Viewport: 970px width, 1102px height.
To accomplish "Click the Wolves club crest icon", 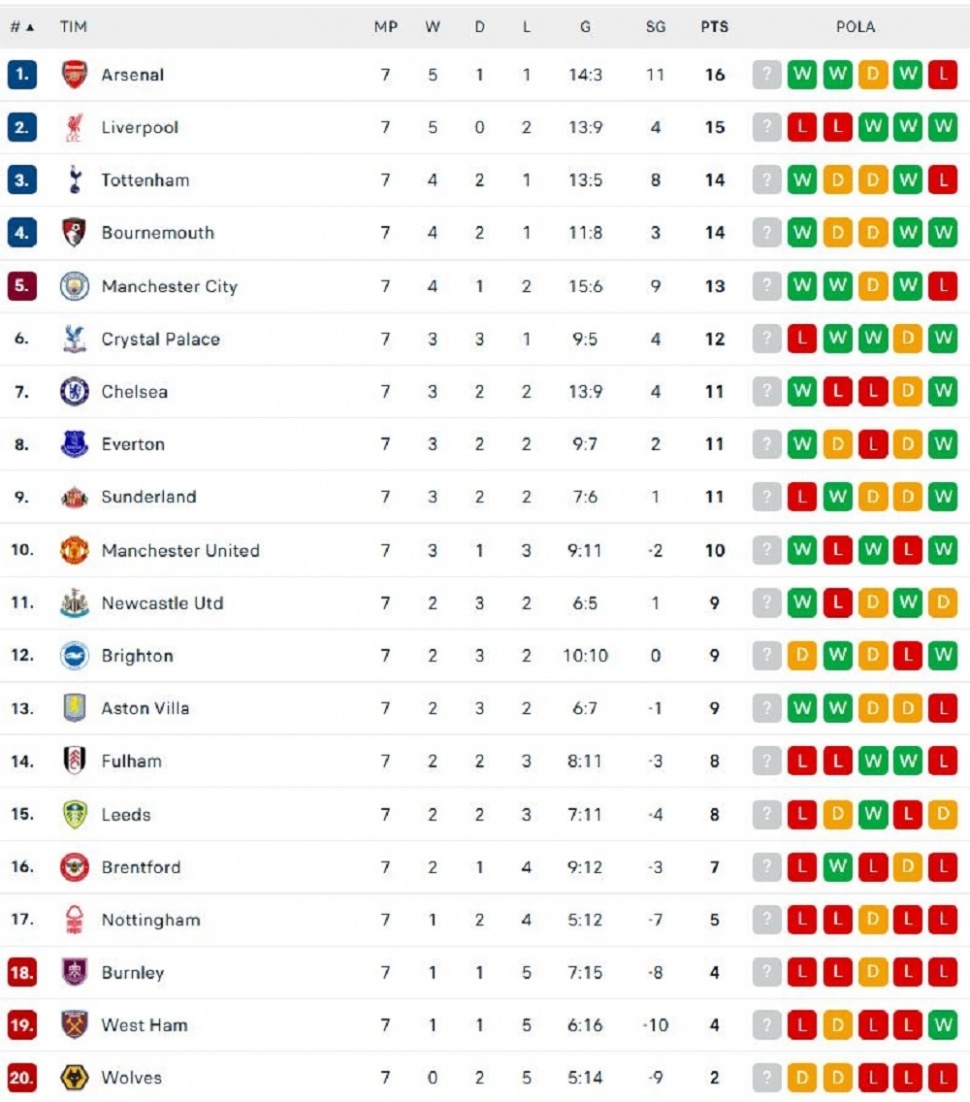I will click(74, 1078).
